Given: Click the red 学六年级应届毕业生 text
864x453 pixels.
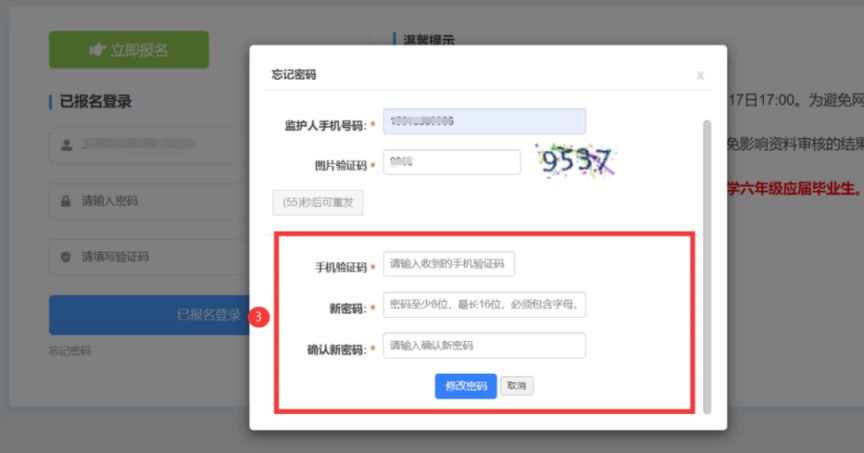Looking at the screenshot, I should point(795,188).
